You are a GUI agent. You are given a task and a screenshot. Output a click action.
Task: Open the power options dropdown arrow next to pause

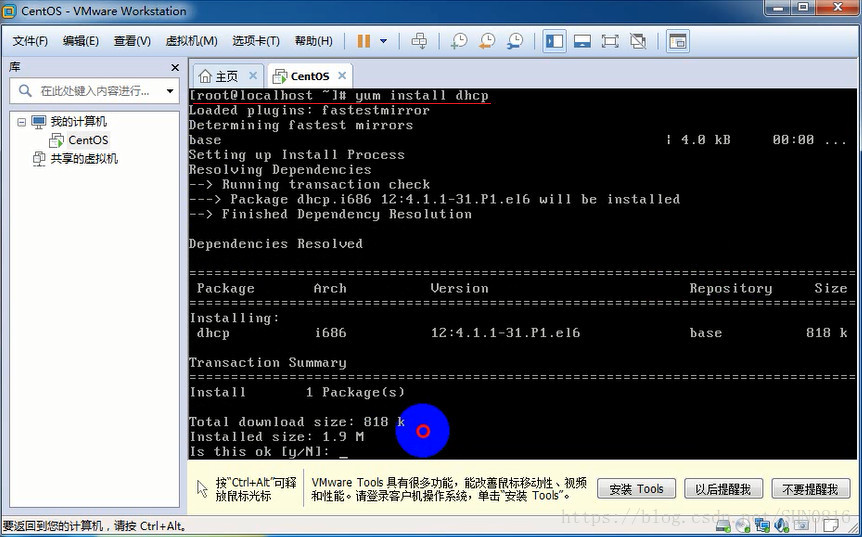pyautogui.click(x=383, y=41)
